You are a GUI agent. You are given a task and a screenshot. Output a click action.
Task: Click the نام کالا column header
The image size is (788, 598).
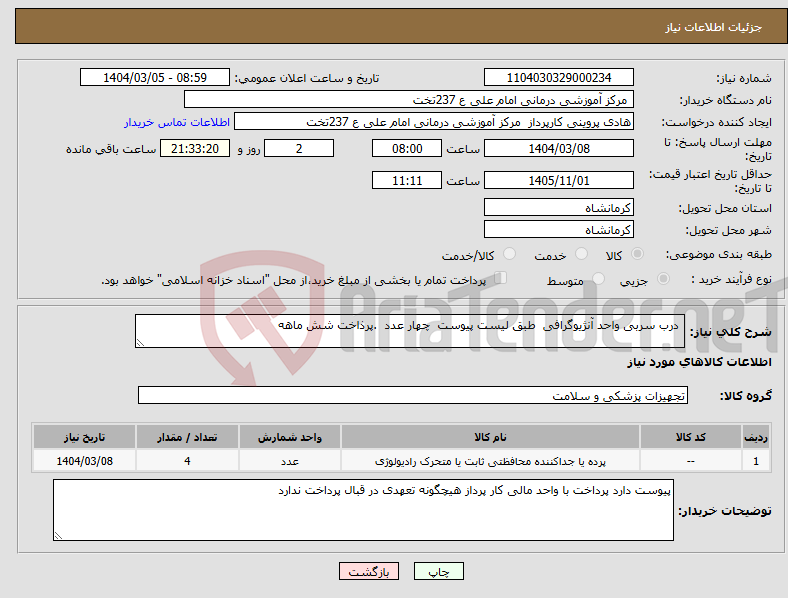pos(490,437)
